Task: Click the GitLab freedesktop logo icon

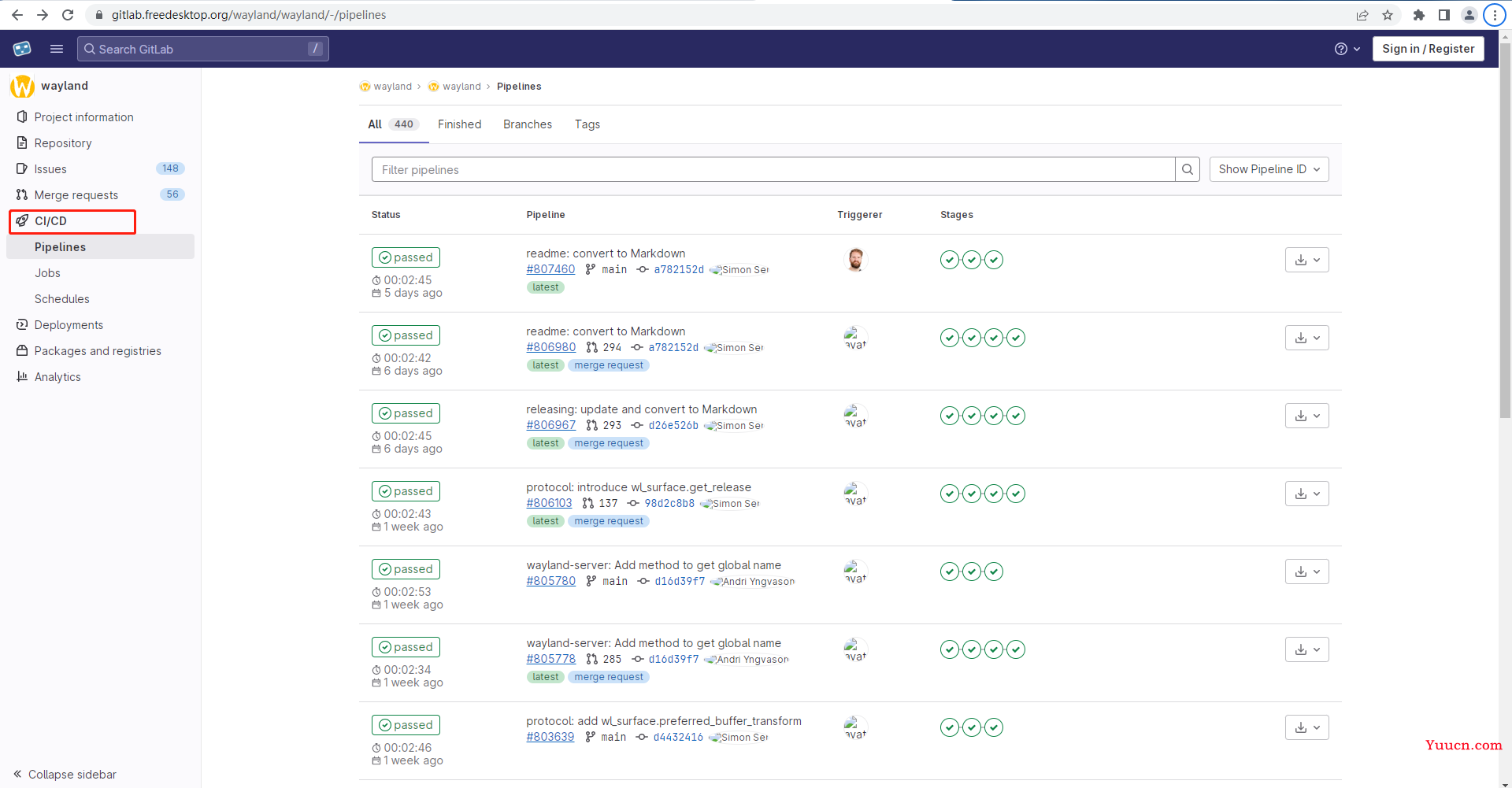Action: (22, 49)
